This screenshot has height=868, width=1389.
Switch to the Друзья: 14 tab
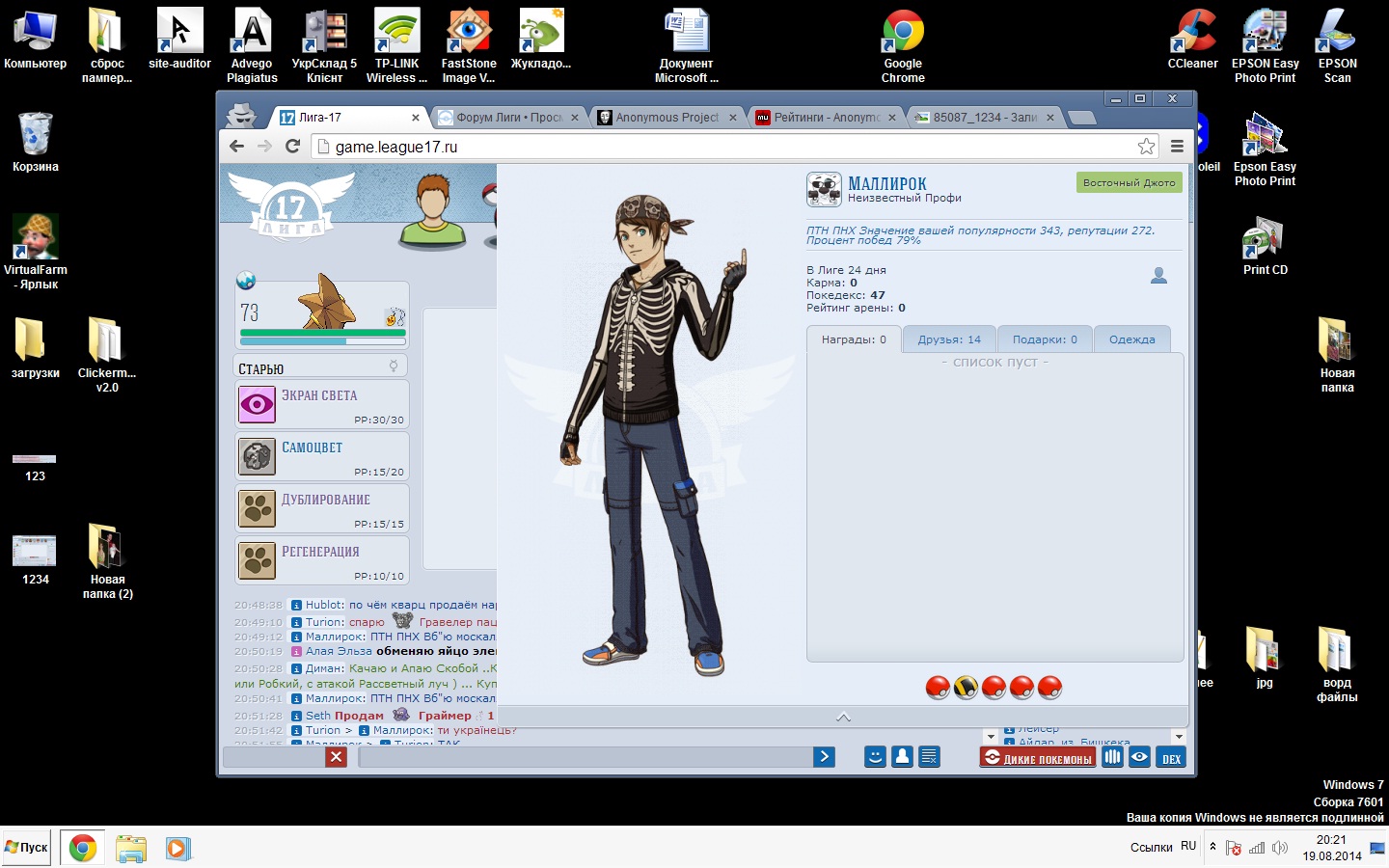949,339
